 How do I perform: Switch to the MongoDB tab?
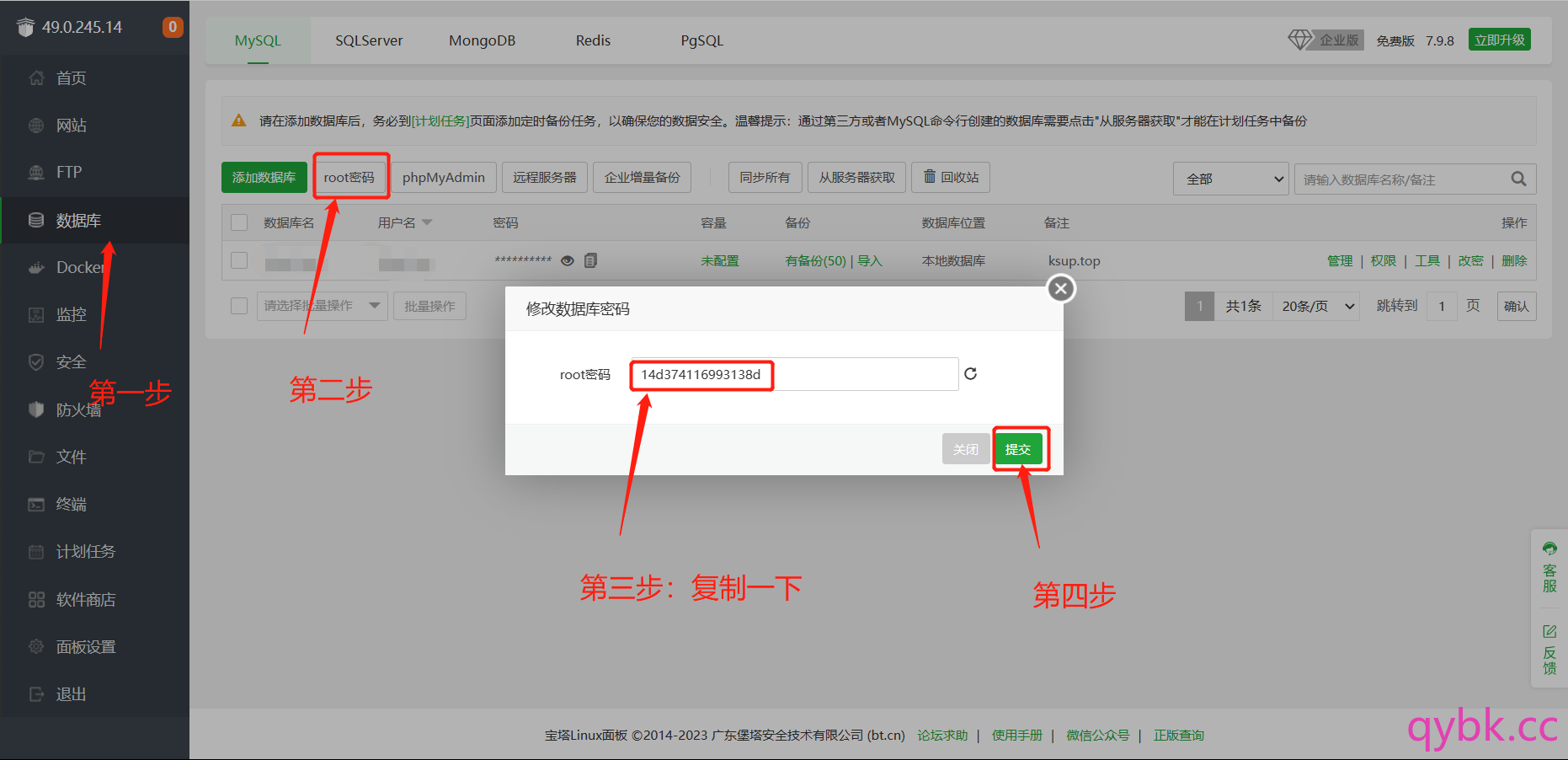(x=482, y=40)
